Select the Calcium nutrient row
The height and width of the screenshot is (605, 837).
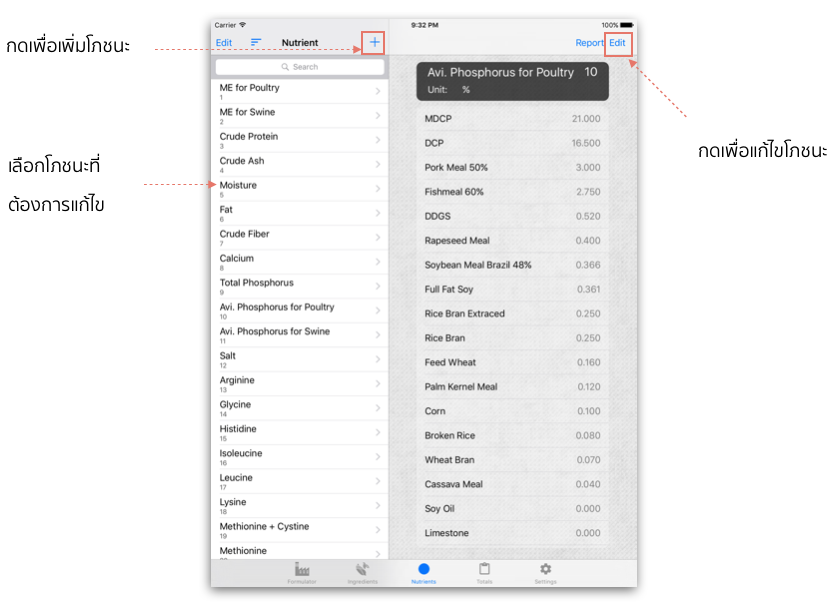(300, 262)
